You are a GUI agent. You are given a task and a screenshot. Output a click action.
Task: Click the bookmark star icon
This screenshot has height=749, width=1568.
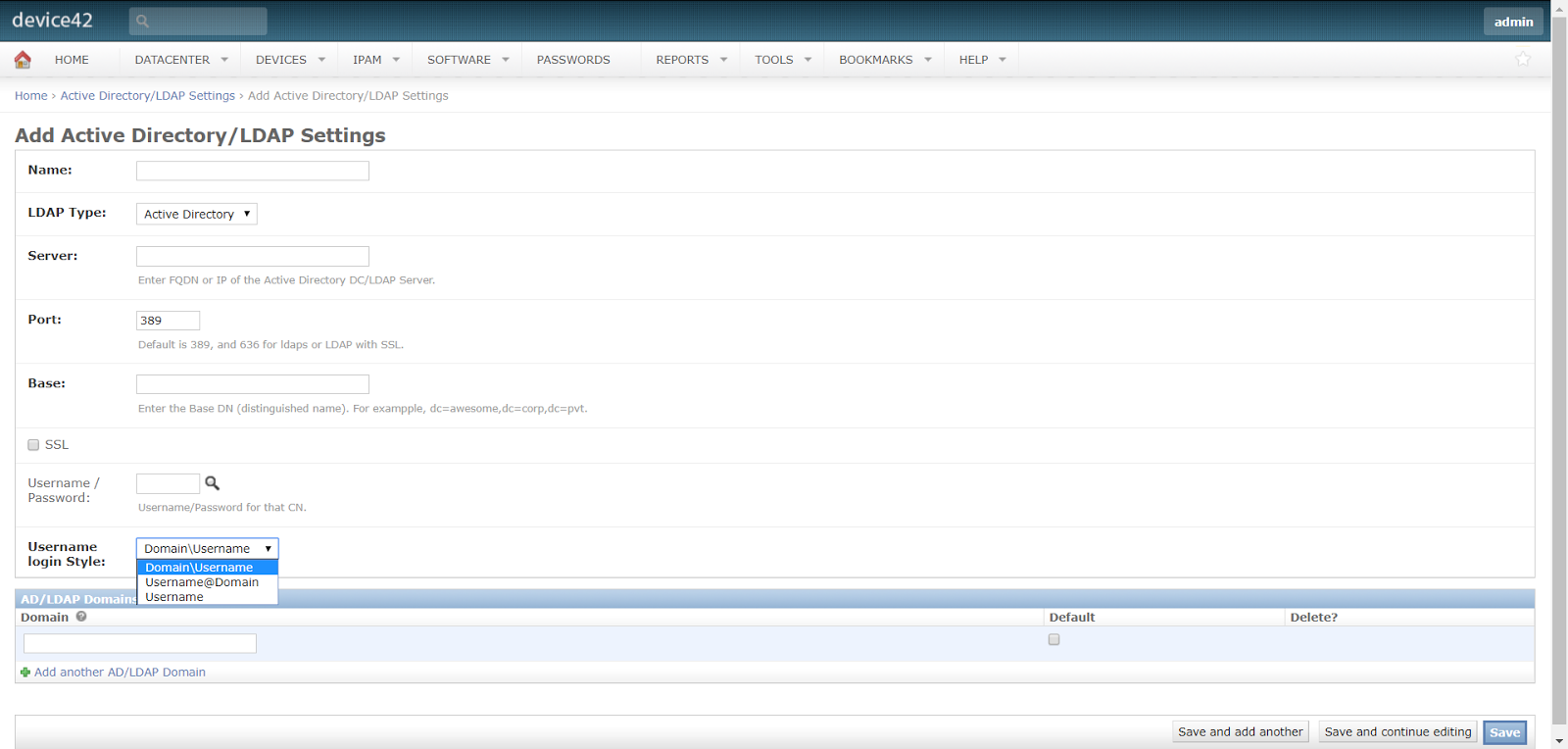click(x=1522, y=60)
